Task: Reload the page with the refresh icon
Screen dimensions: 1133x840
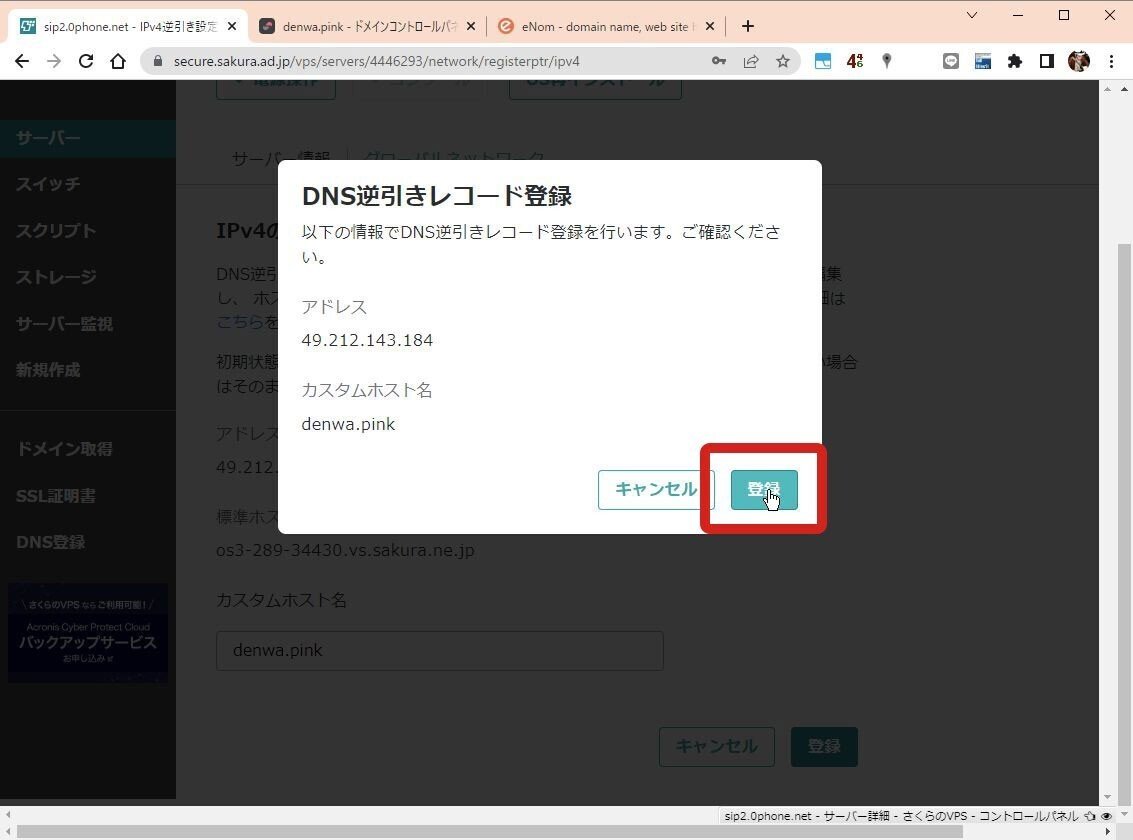Action: 86,61
